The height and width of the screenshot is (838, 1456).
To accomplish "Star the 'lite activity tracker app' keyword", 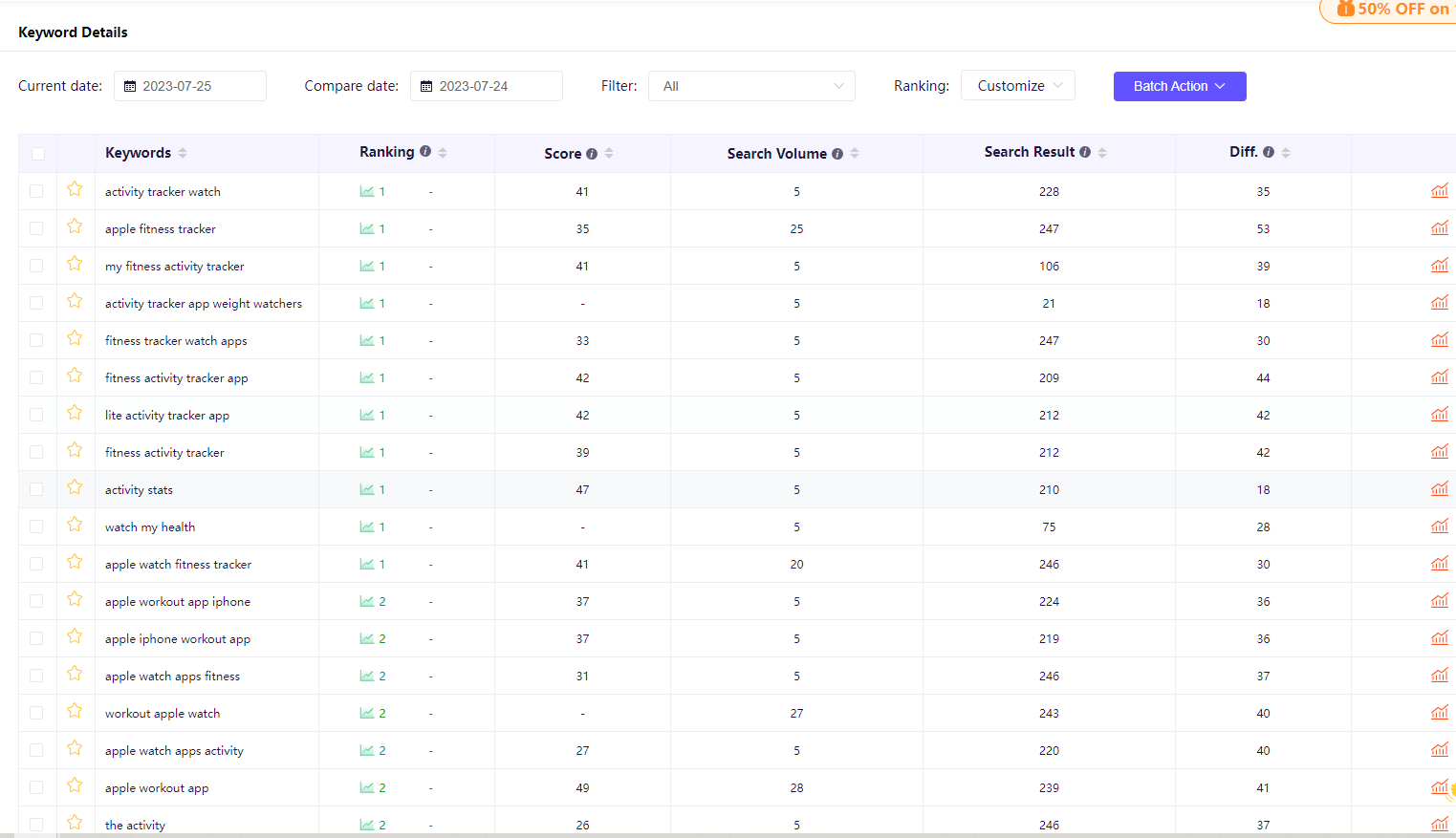I will [x=75, y=413].
